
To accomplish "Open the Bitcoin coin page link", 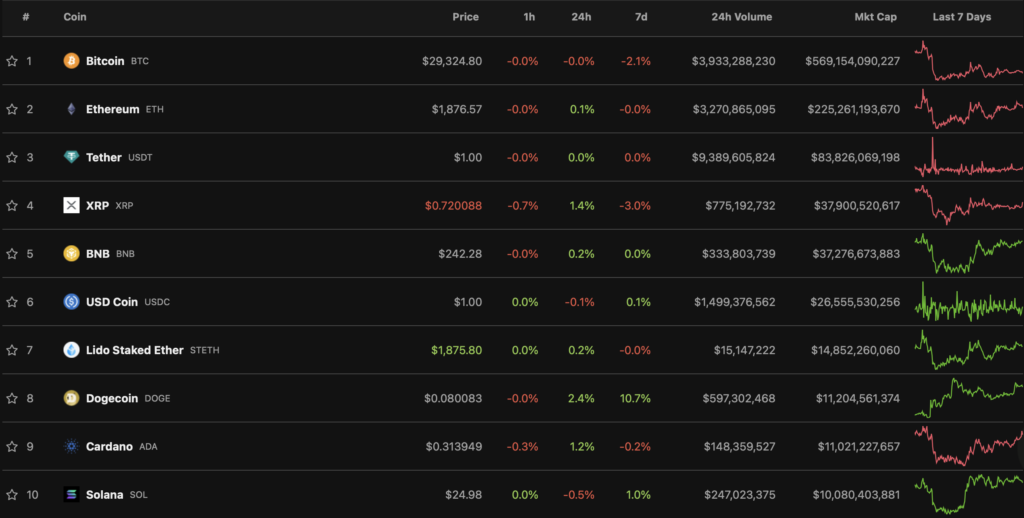I will tap(105, 61).
